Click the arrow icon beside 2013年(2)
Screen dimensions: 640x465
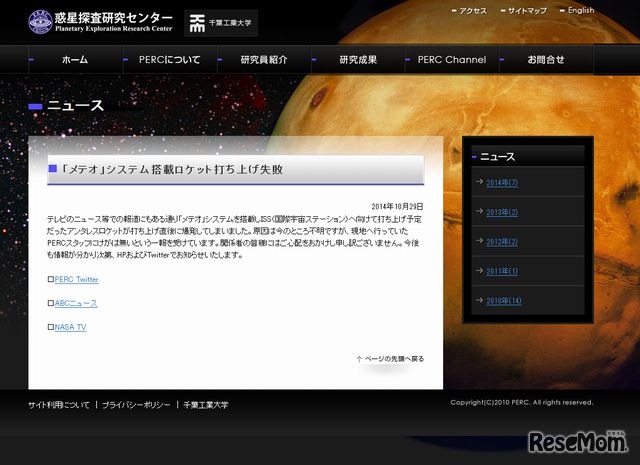479,211
